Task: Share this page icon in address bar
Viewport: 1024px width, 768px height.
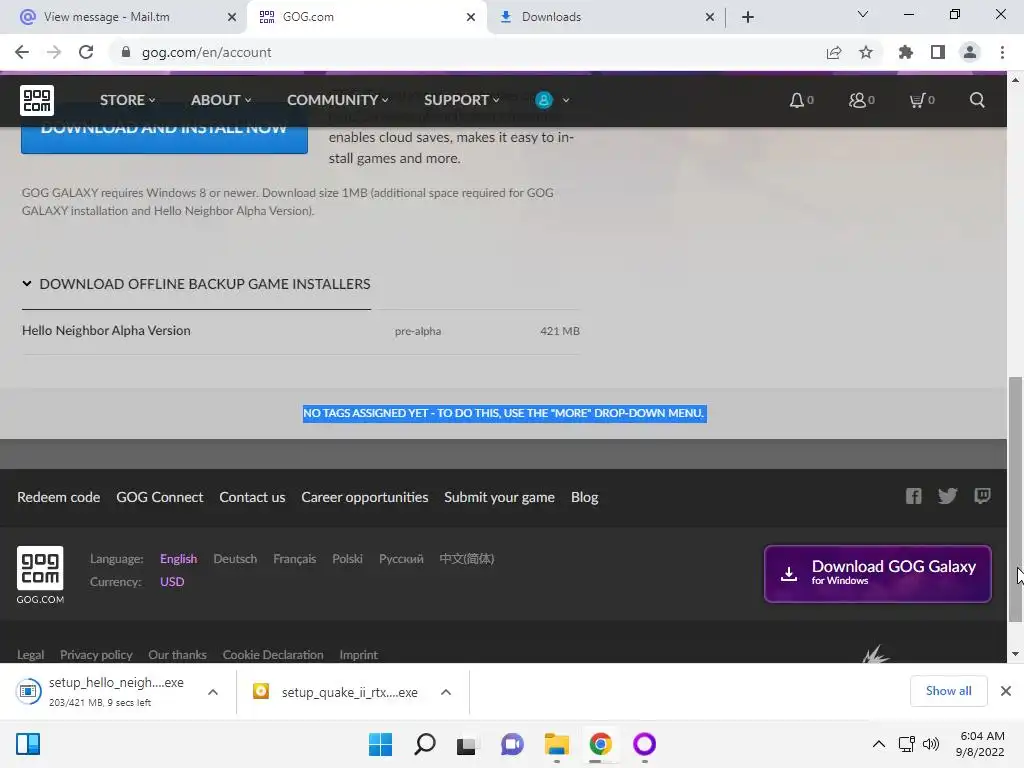Action: coord(834,52)
